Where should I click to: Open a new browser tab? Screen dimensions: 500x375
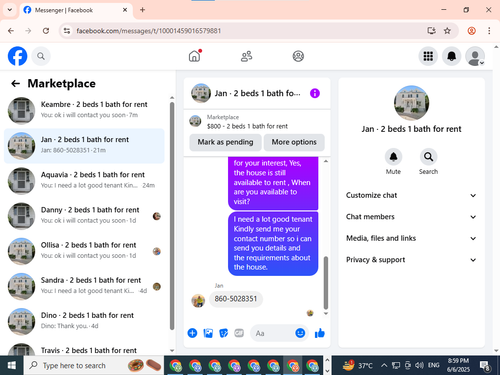(142, 10)
